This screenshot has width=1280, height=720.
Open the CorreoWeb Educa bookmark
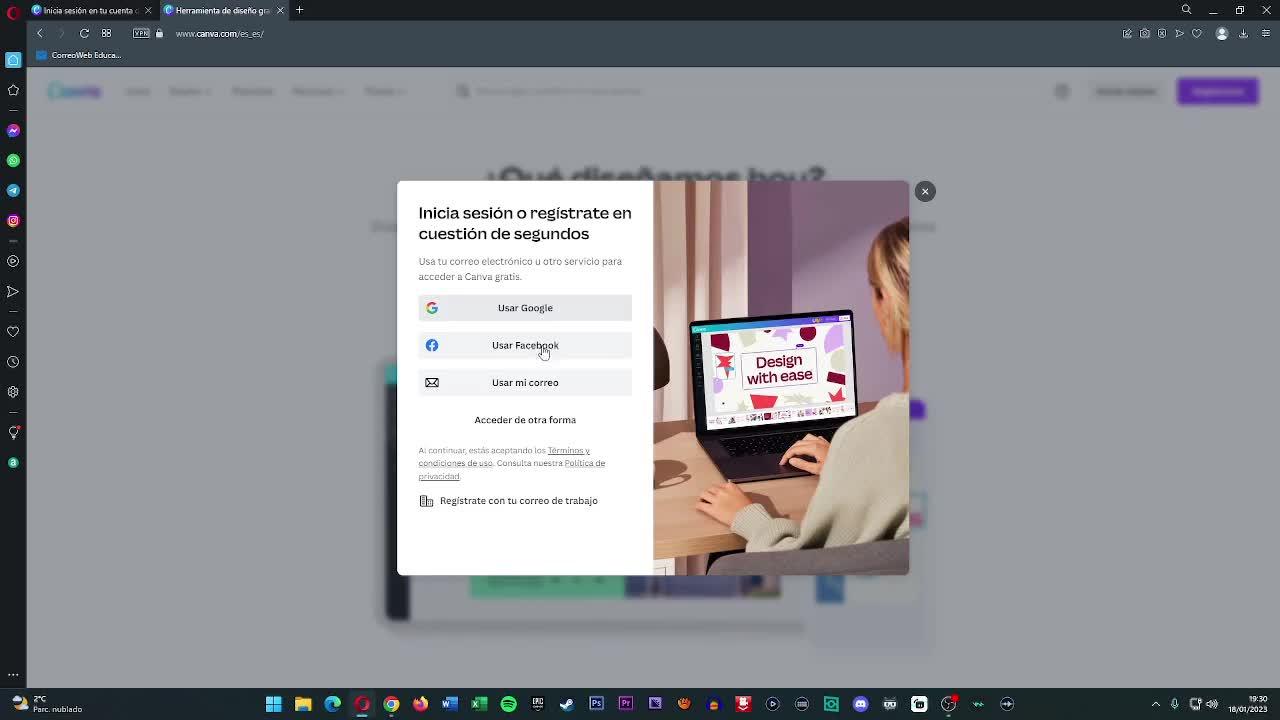click(78, 55)
